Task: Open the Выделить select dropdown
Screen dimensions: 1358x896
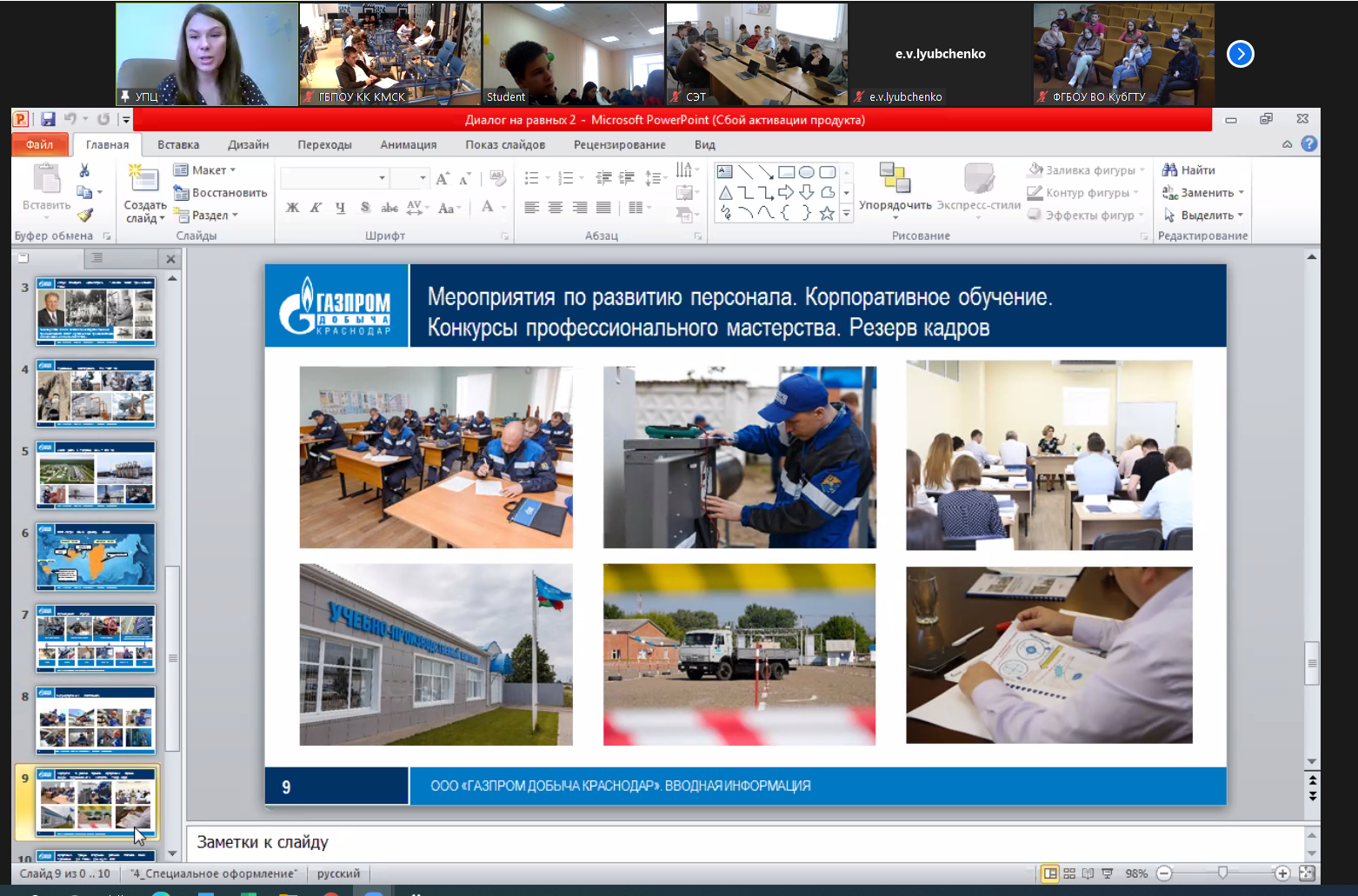Action: pyautogui.click(x=1202, y=215)
